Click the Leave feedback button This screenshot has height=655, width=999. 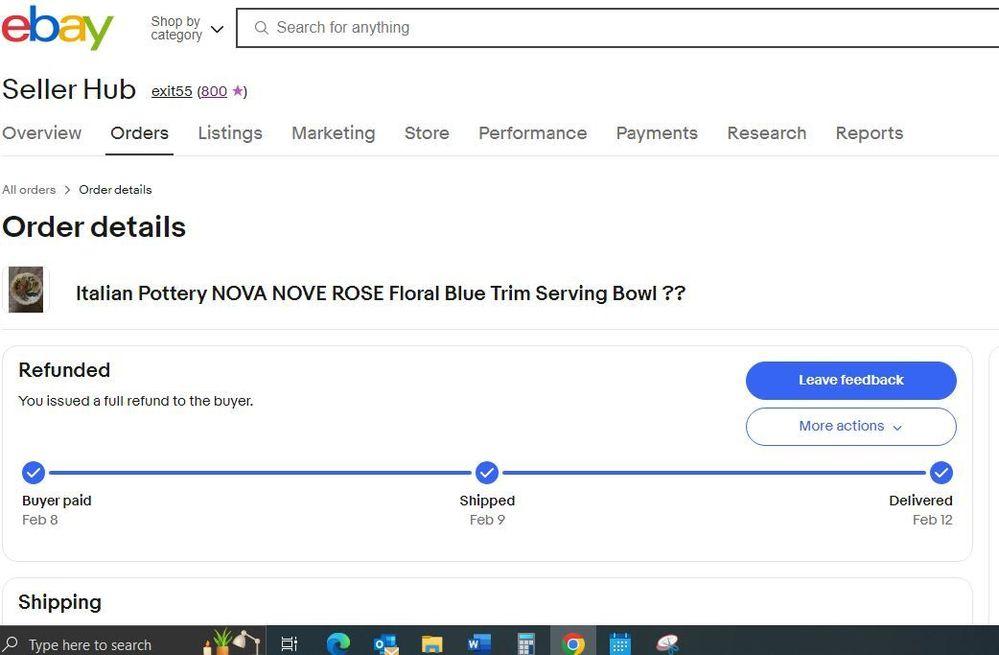click(x=851, y=380)
